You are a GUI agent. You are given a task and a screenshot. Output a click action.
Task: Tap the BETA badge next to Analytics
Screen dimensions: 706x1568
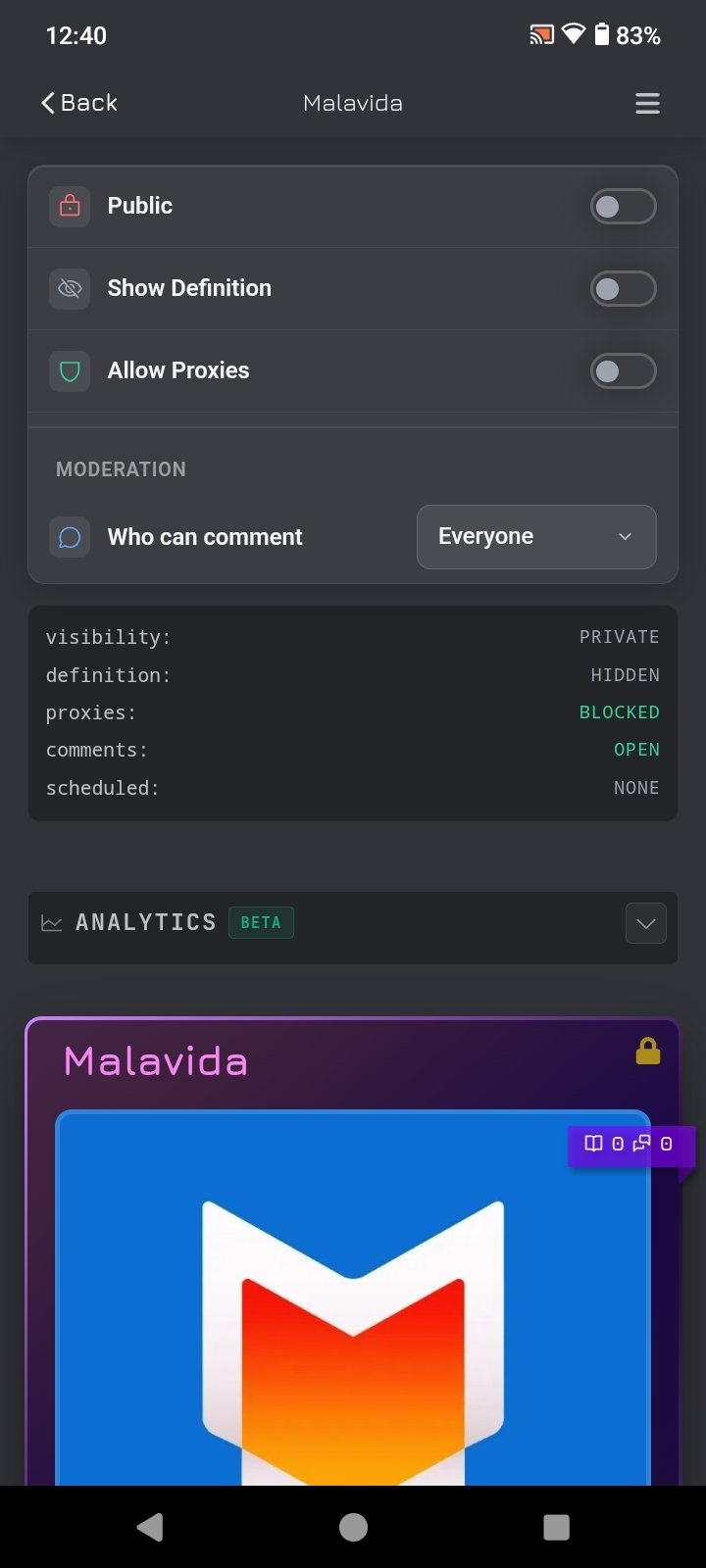tap(261, 923)
